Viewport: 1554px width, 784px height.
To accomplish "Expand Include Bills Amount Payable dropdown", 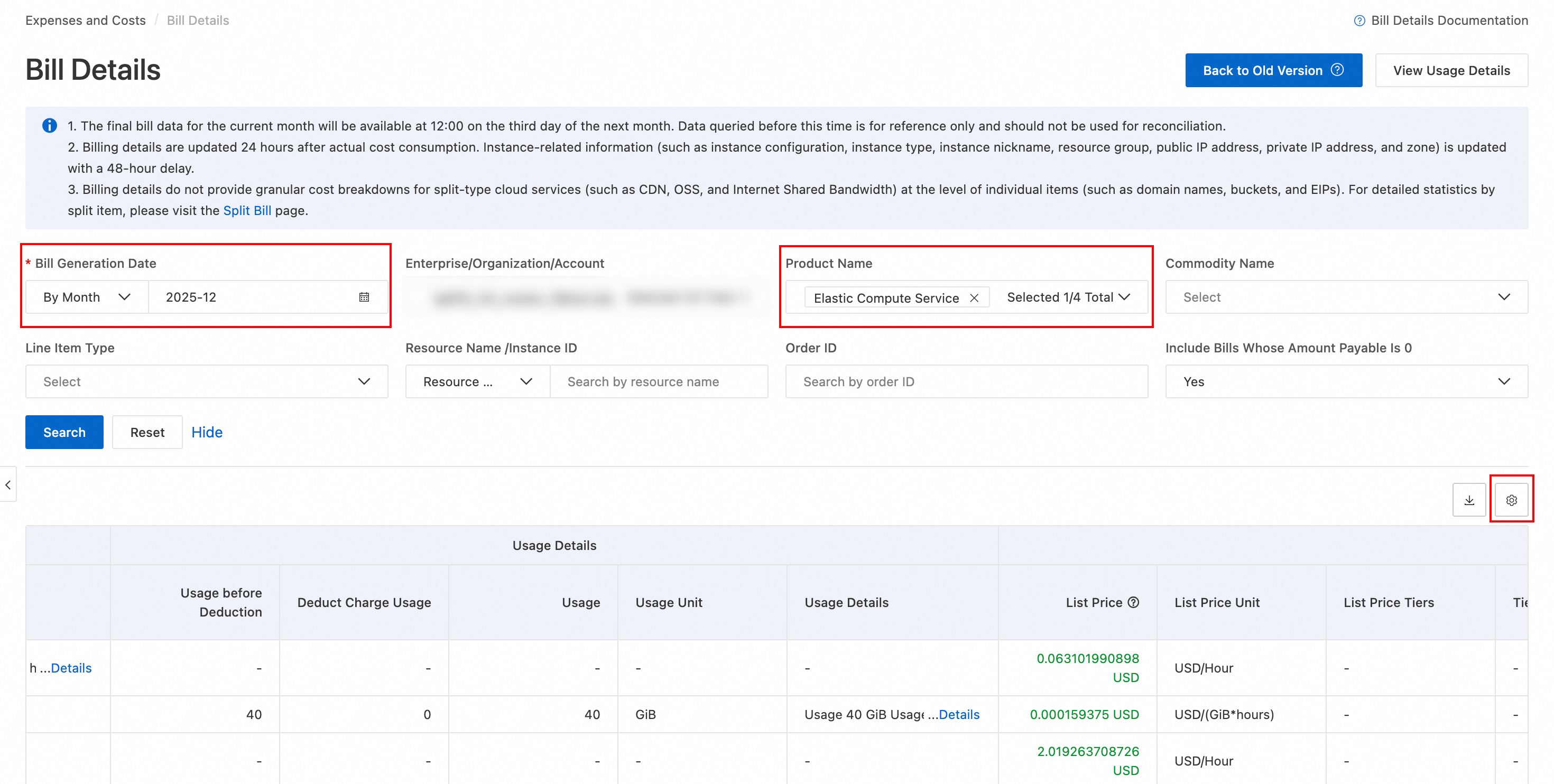I will (x=1346, y=381).
